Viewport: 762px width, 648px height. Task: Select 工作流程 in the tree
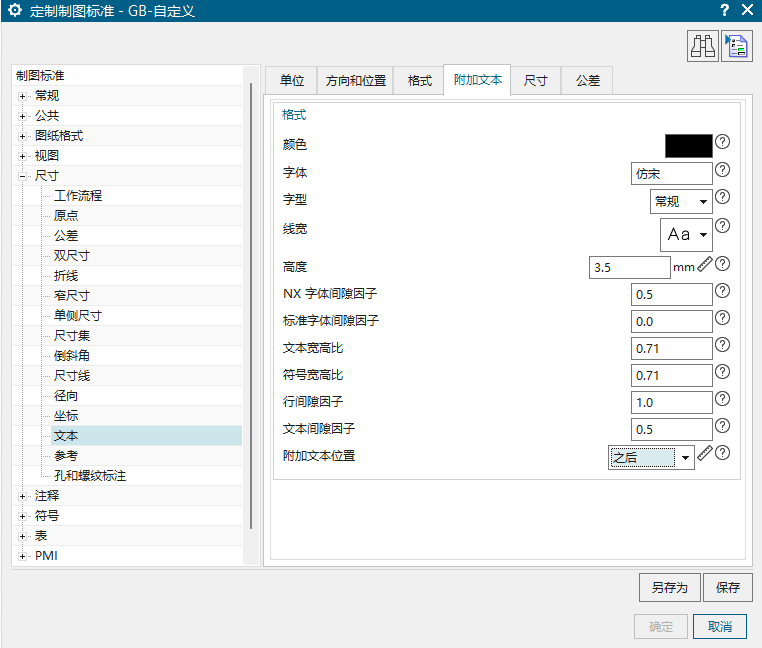point(78,196)
